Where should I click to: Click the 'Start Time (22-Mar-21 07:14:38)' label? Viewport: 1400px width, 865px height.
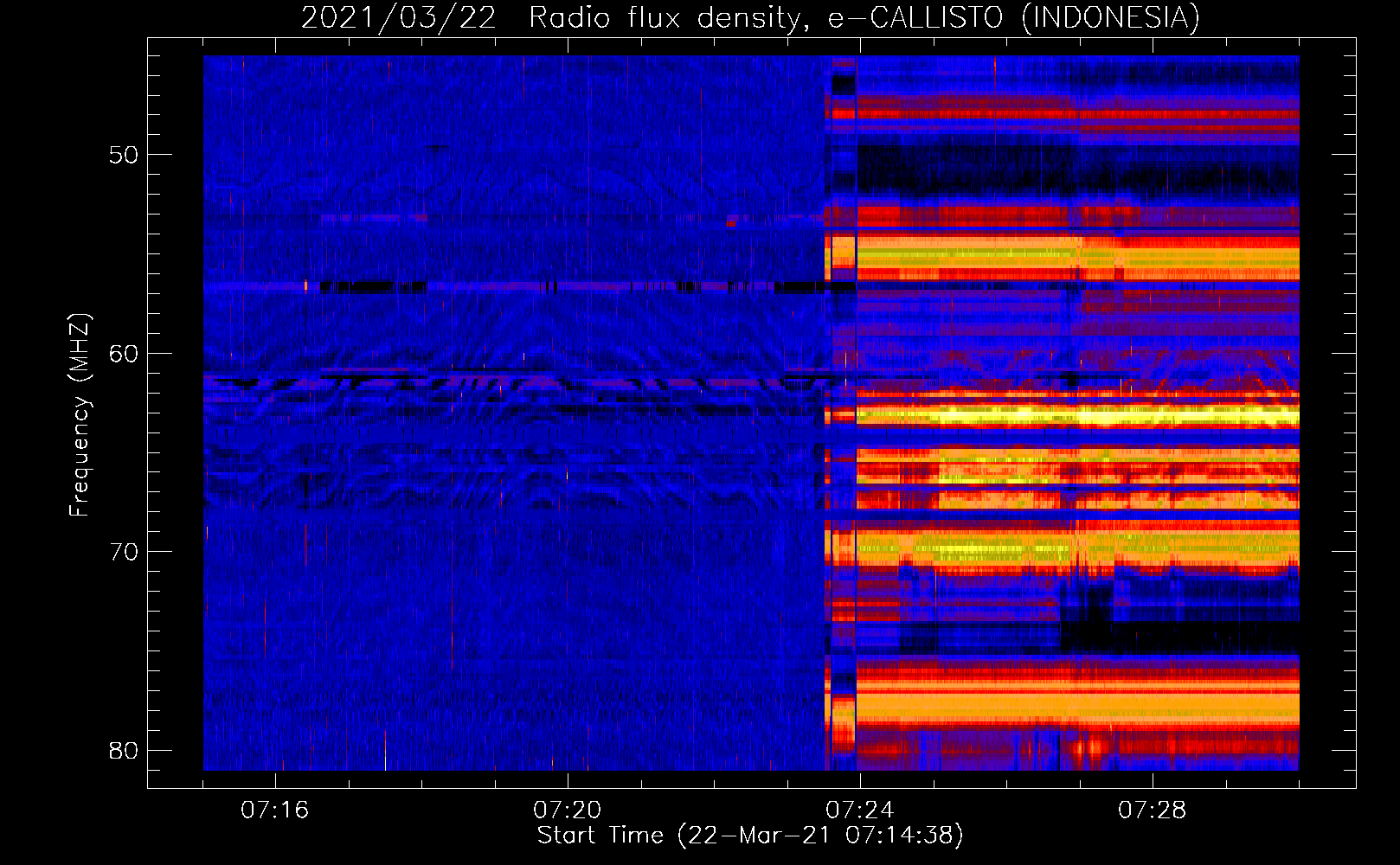[x=750, y=836]
